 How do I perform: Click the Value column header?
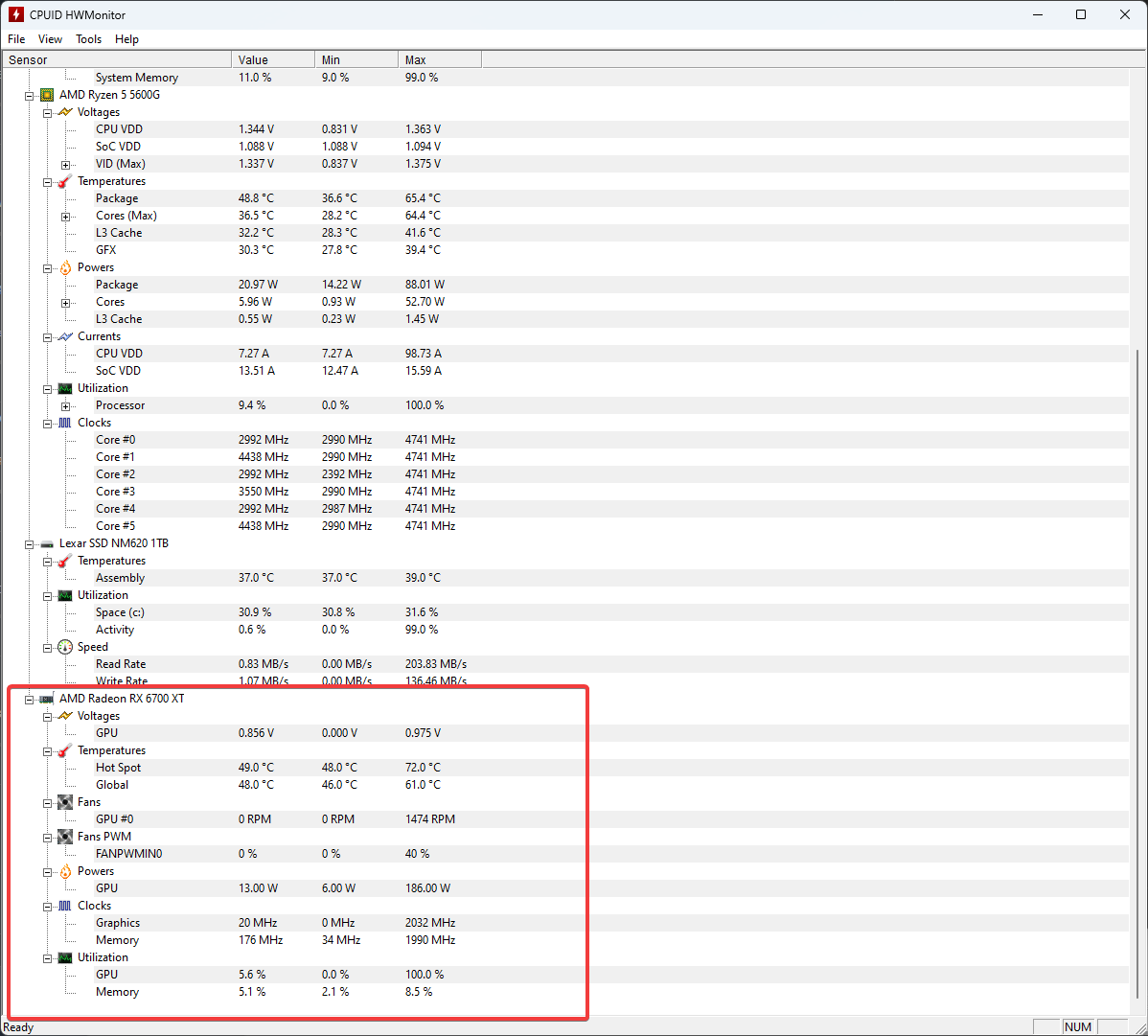click(273, 59)
